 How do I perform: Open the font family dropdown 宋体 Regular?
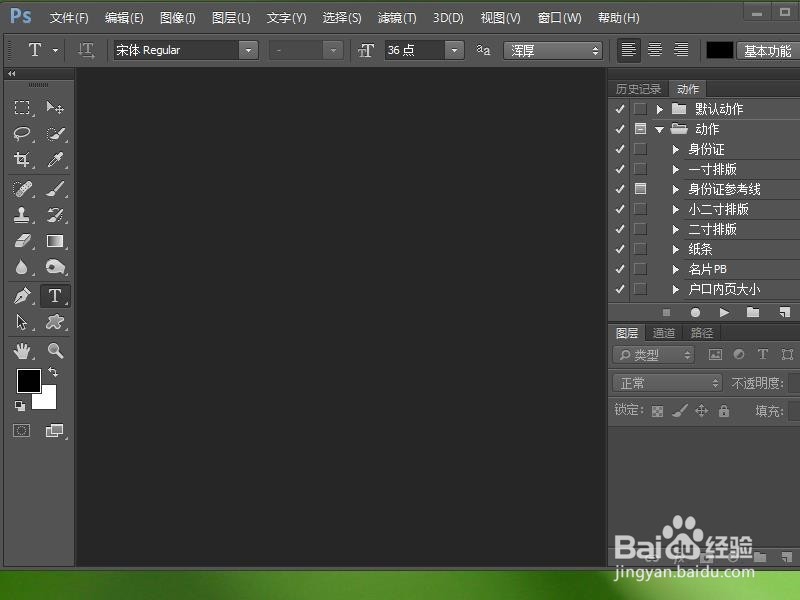248,51
